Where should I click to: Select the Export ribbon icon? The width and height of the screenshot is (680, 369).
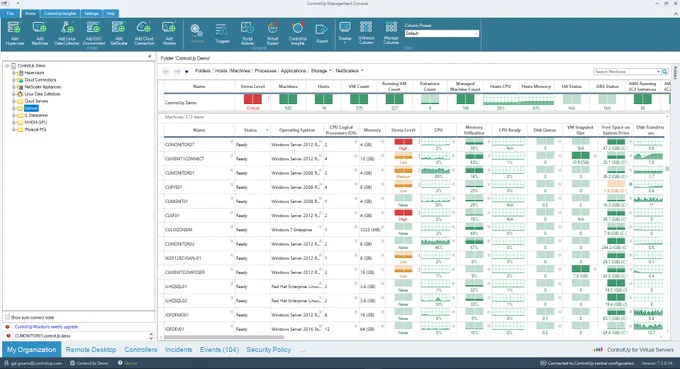[322, 33]
